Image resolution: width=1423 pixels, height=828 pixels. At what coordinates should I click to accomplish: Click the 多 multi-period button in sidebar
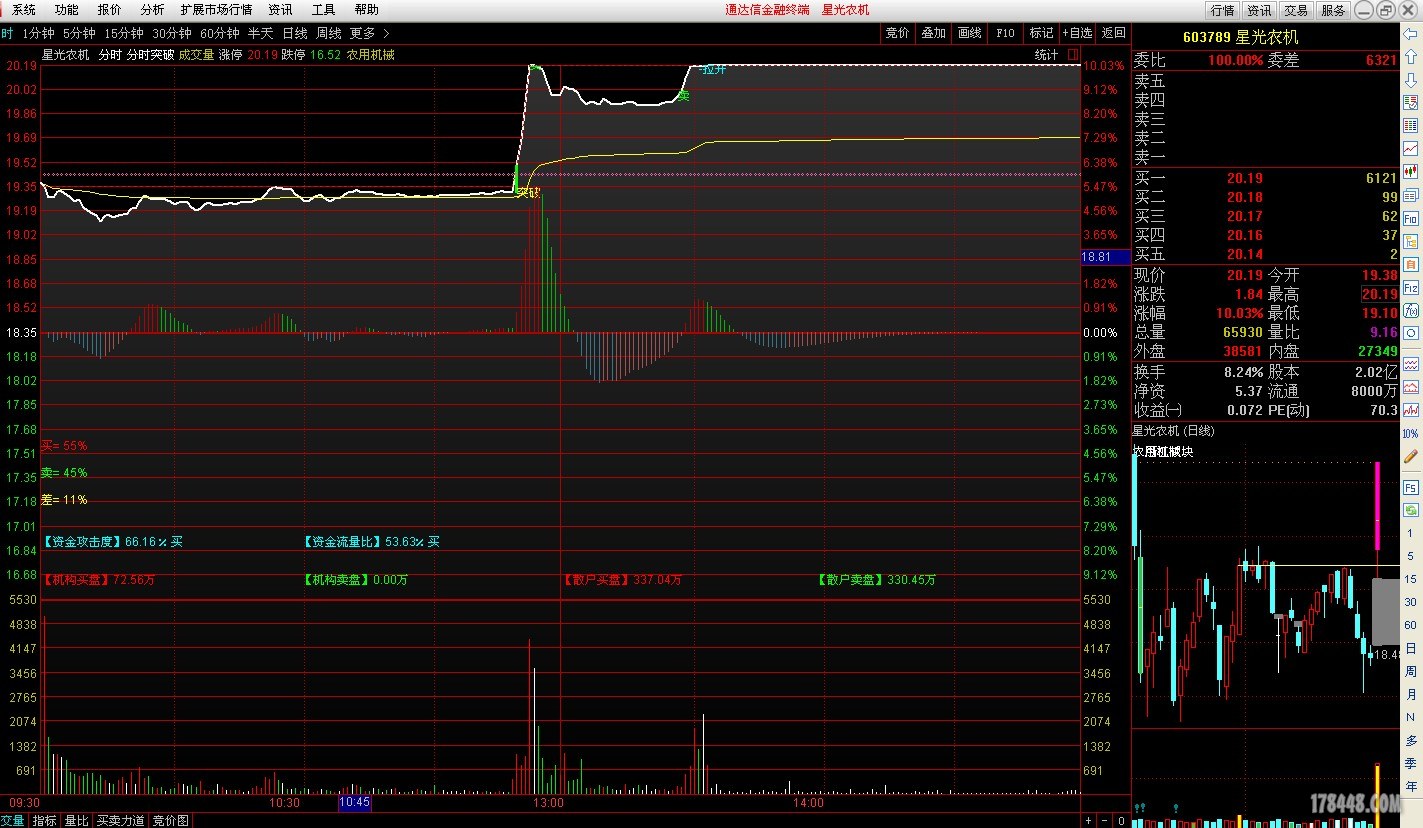[1410, 740]
